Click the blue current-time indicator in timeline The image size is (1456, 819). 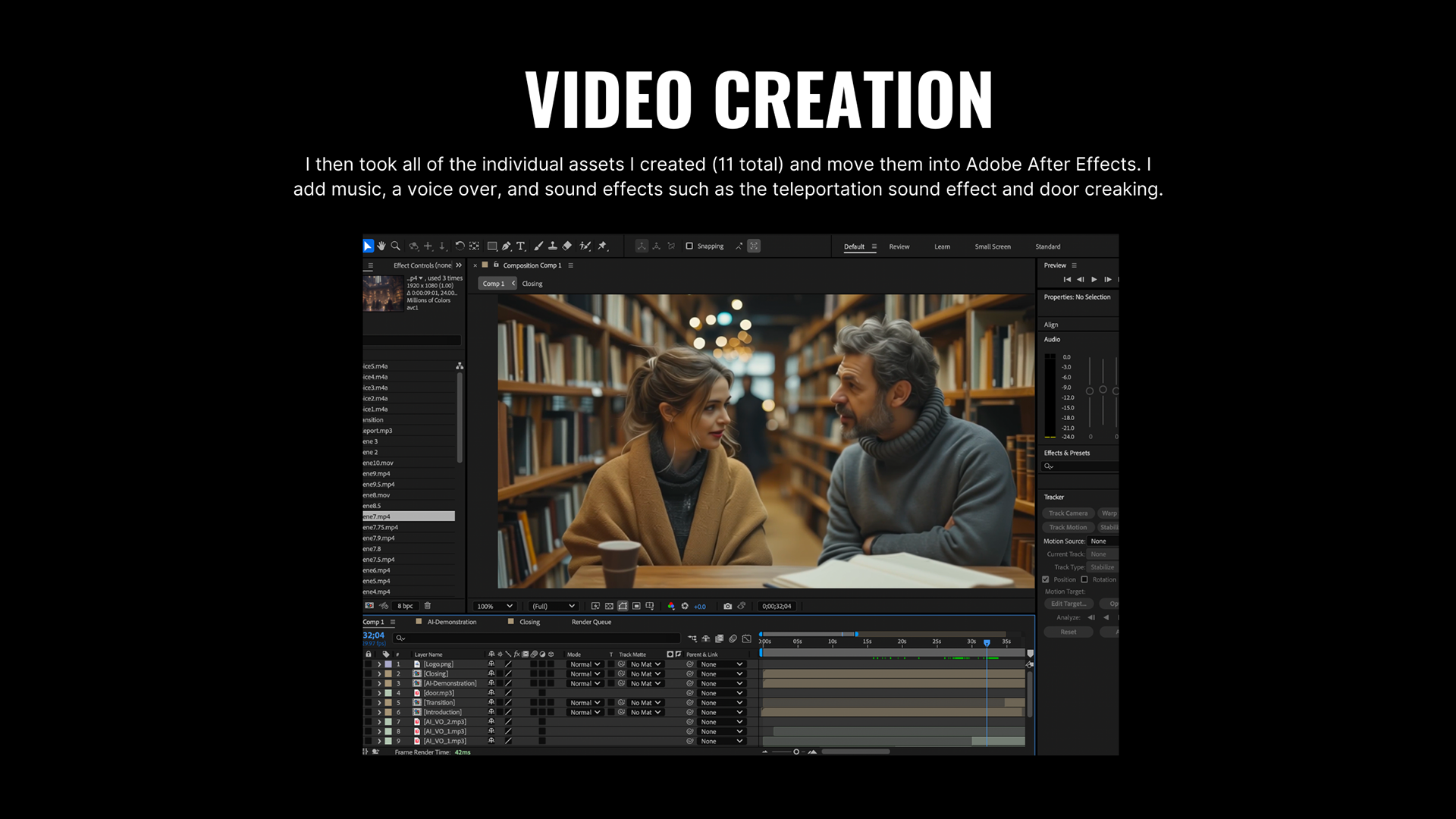point(987,642)
